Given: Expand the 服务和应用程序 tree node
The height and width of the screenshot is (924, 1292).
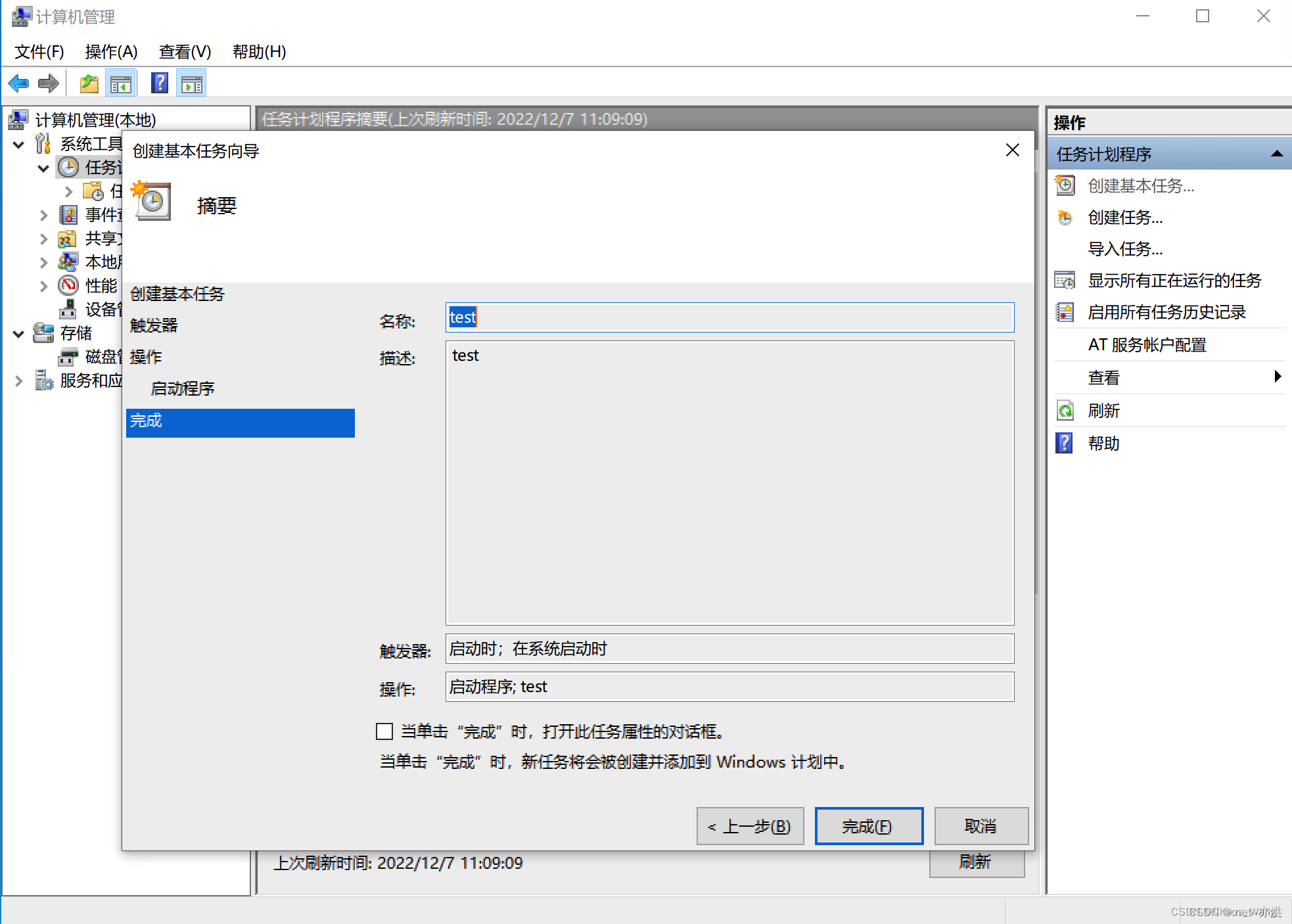Looking at the screenshot, I should (19, 381).
